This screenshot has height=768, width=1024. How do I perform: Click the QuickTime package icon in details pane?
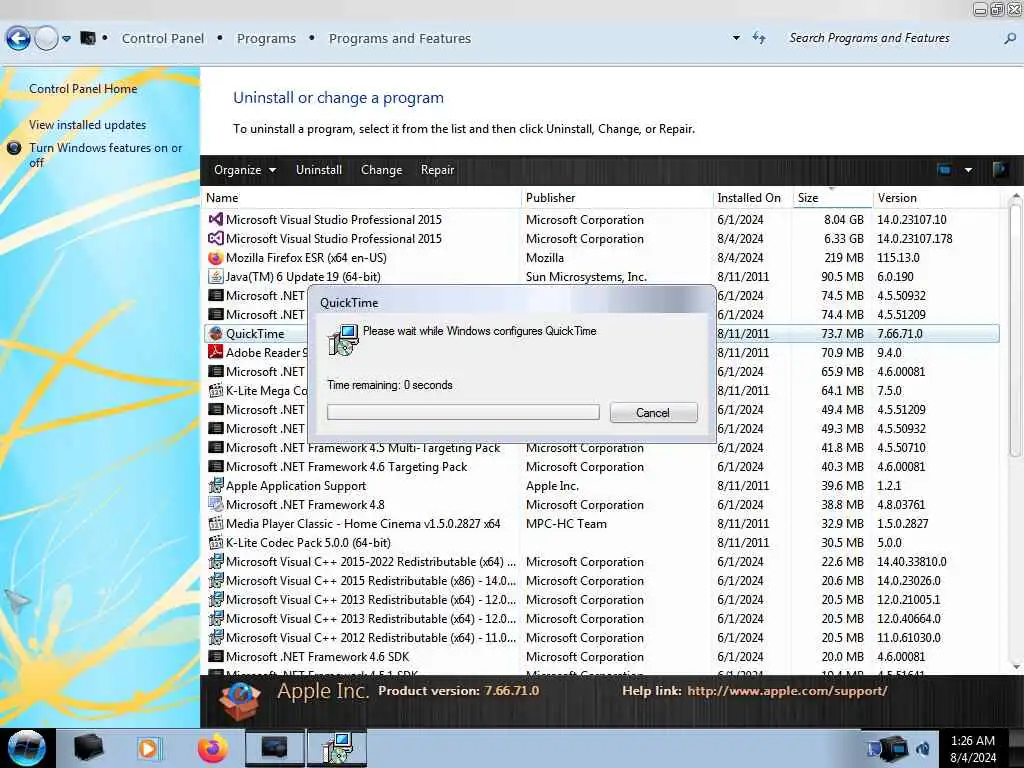coord(240,701)
